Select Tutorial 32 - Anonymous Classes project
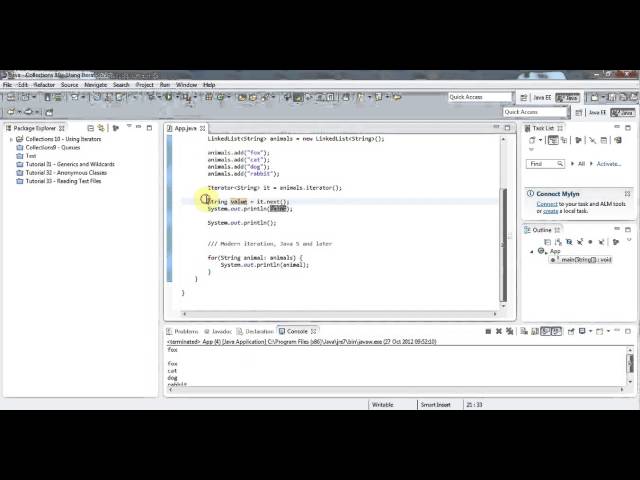Image resolution: width=640 pixels, height=480 pixels. (x=66, y=173)
